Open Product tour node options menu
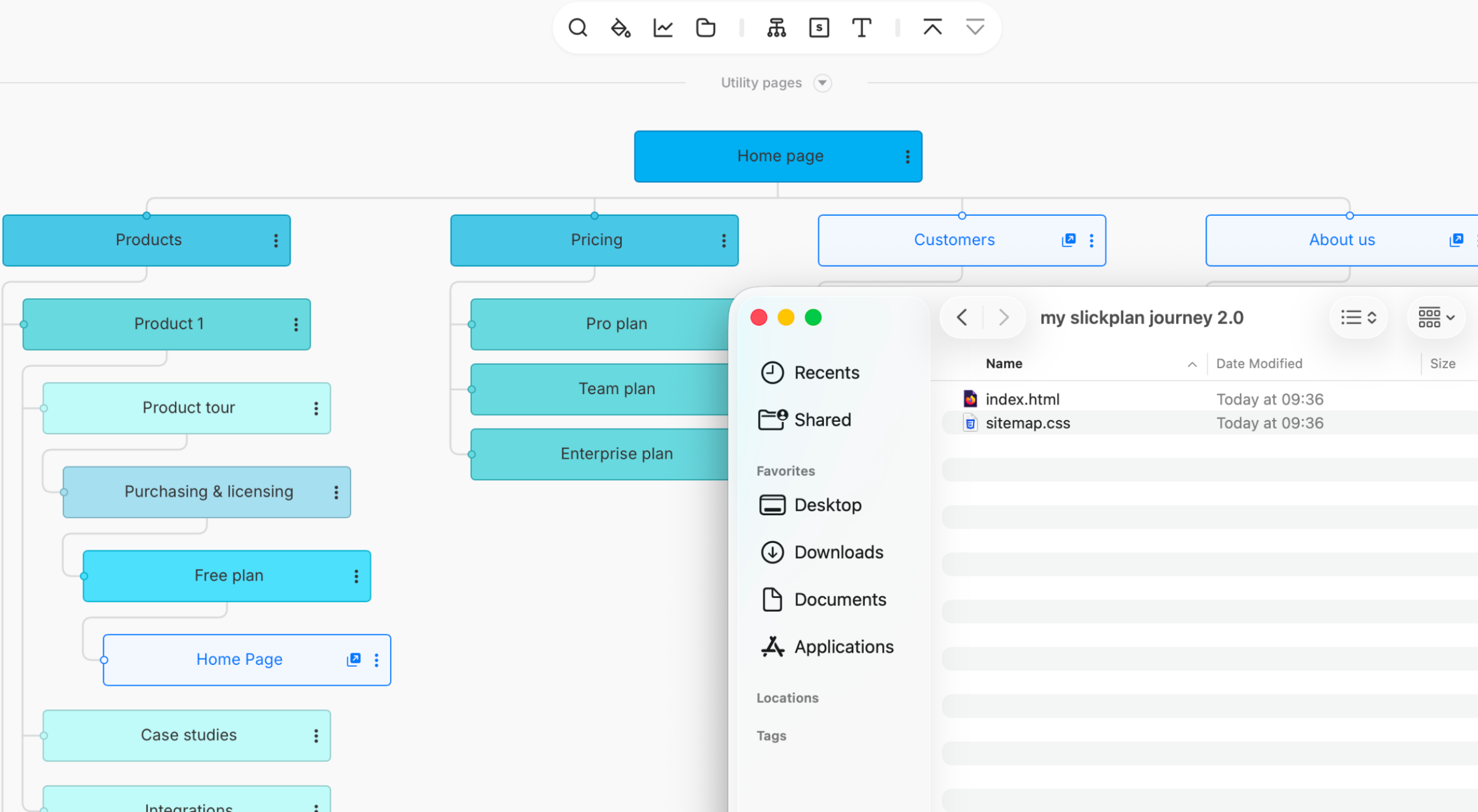This screenshot has width=1478, height=812. pos(316,409)
